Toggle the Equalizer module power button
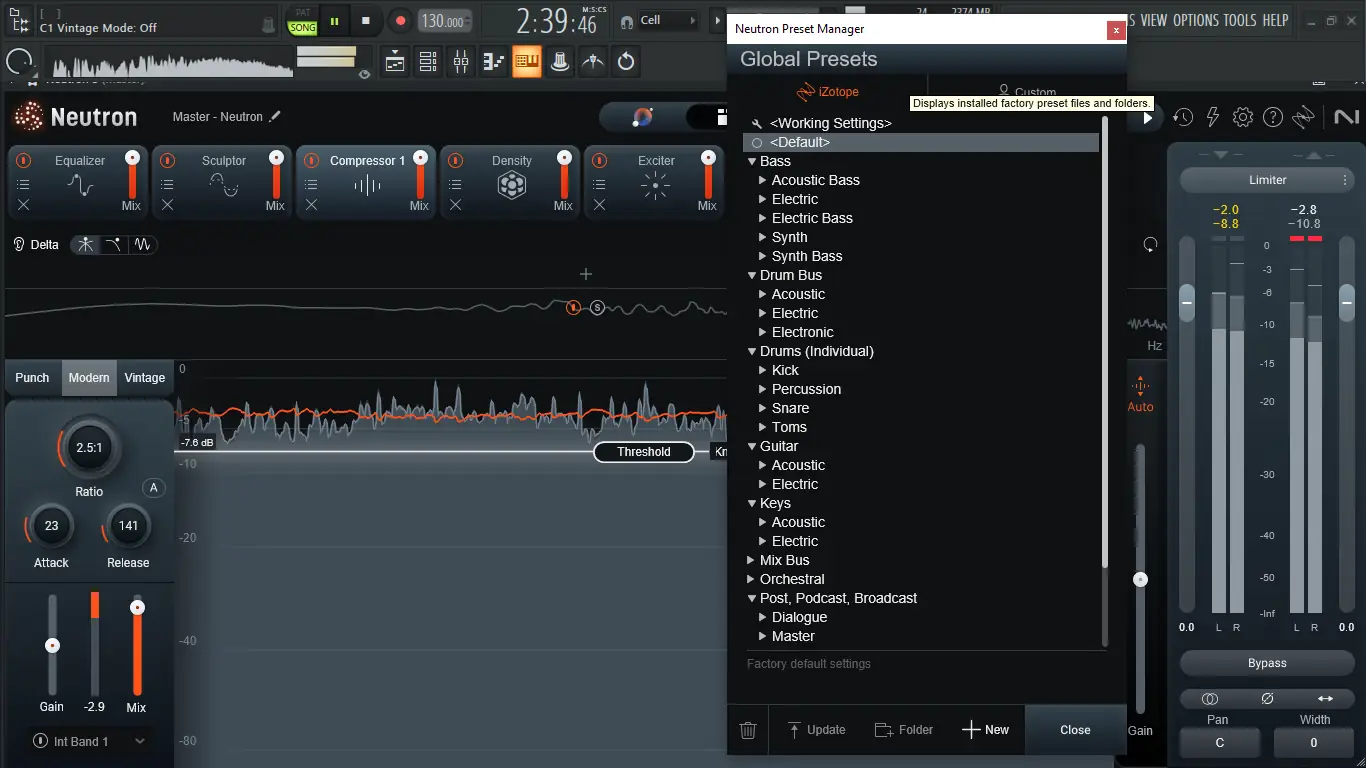 [x=24, y=160]
